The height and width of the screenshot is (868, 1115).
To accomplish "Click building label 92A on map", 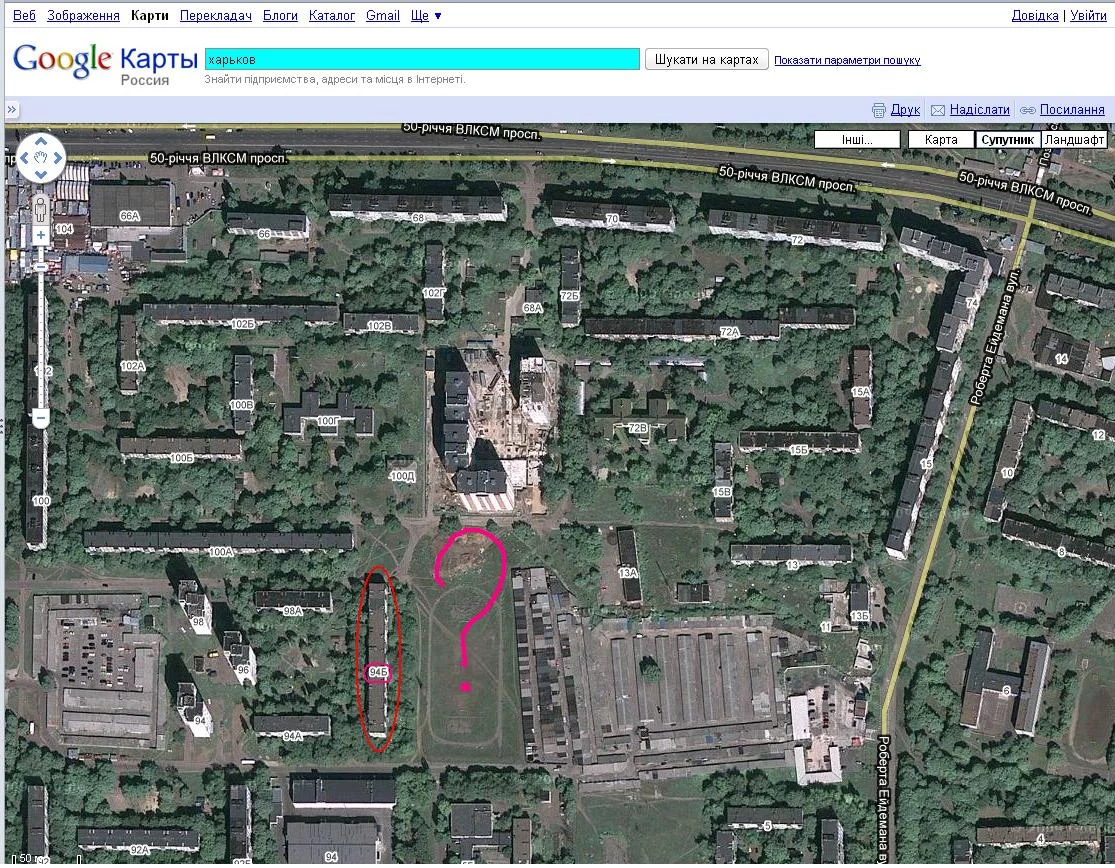I will [x=139, y=849].
